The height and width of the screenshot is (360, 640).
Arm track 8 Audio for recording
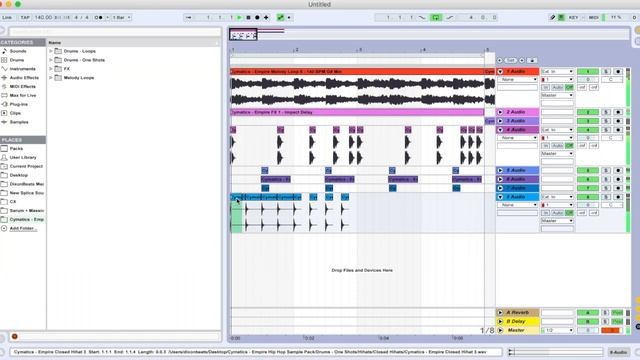click(x=618, y=197)
